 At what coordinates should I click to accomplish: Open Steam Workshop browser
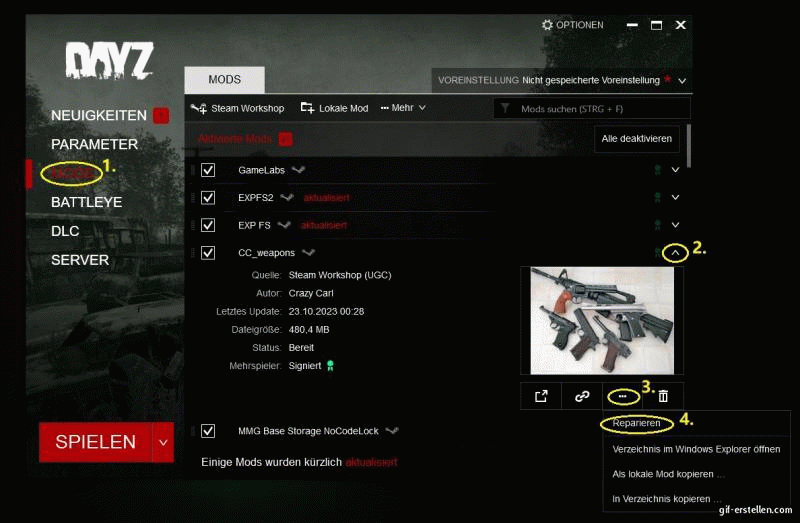[x=238, y=108]
